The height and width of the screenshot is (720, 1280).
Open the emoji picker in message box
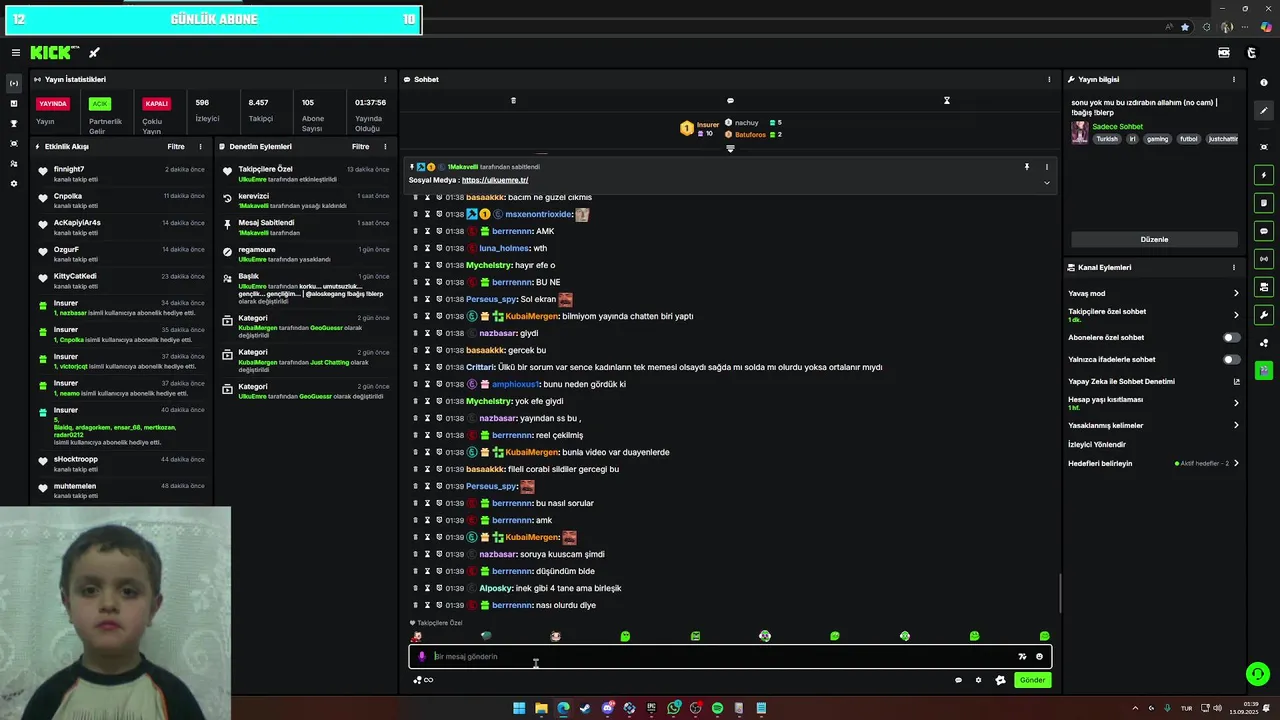1039,657
